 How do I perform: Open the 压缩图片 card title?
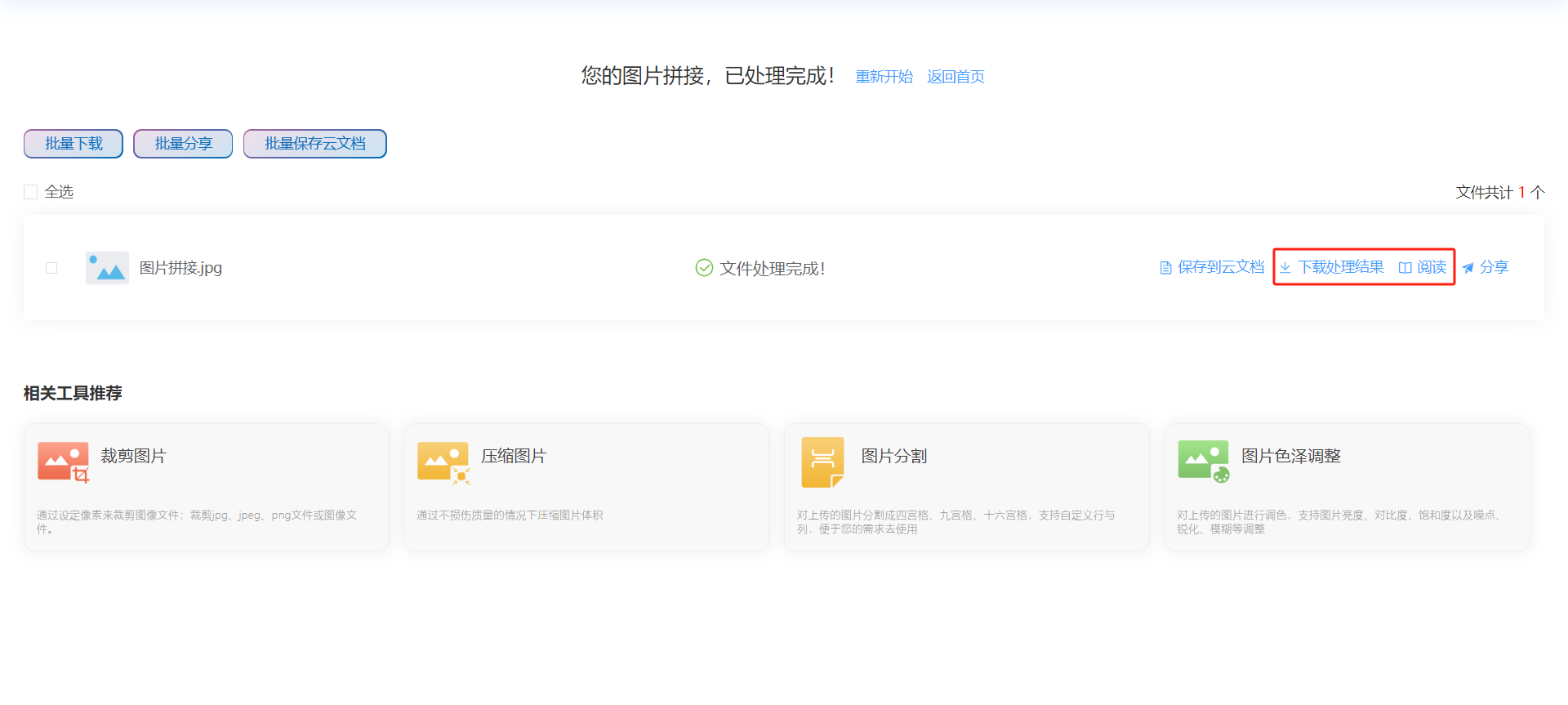coord(514,456)
